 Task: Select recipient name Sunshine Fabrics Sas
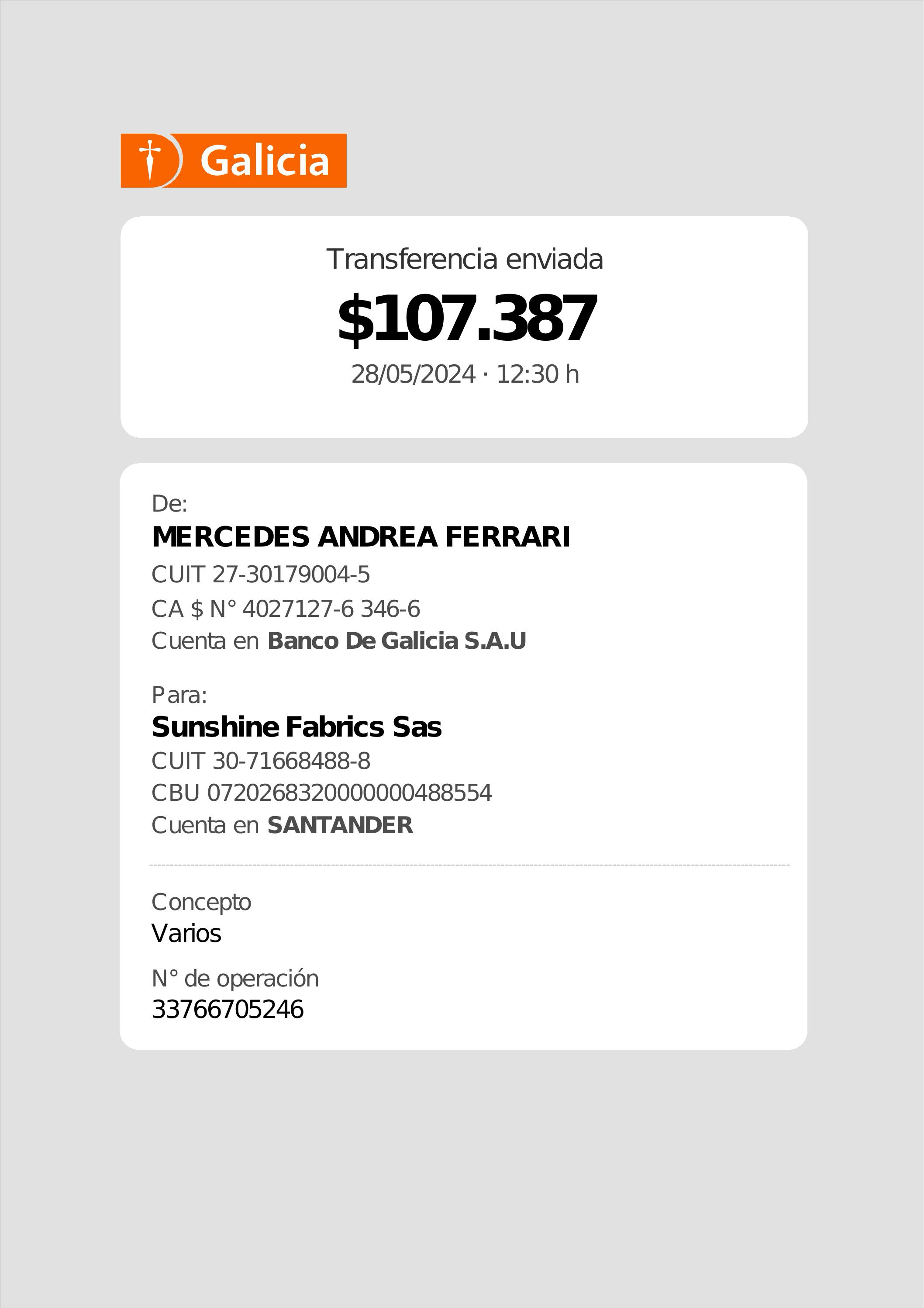tap(296, 727)
